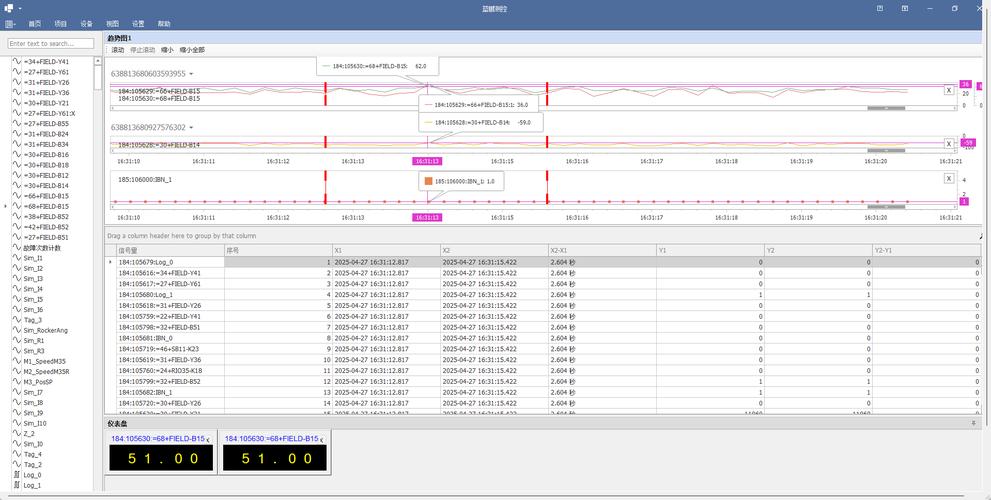This screenshot has width=991, height=500.
Task: Click scrollbar thumb of the top trend chart
Action: click(x=886, y=108)
